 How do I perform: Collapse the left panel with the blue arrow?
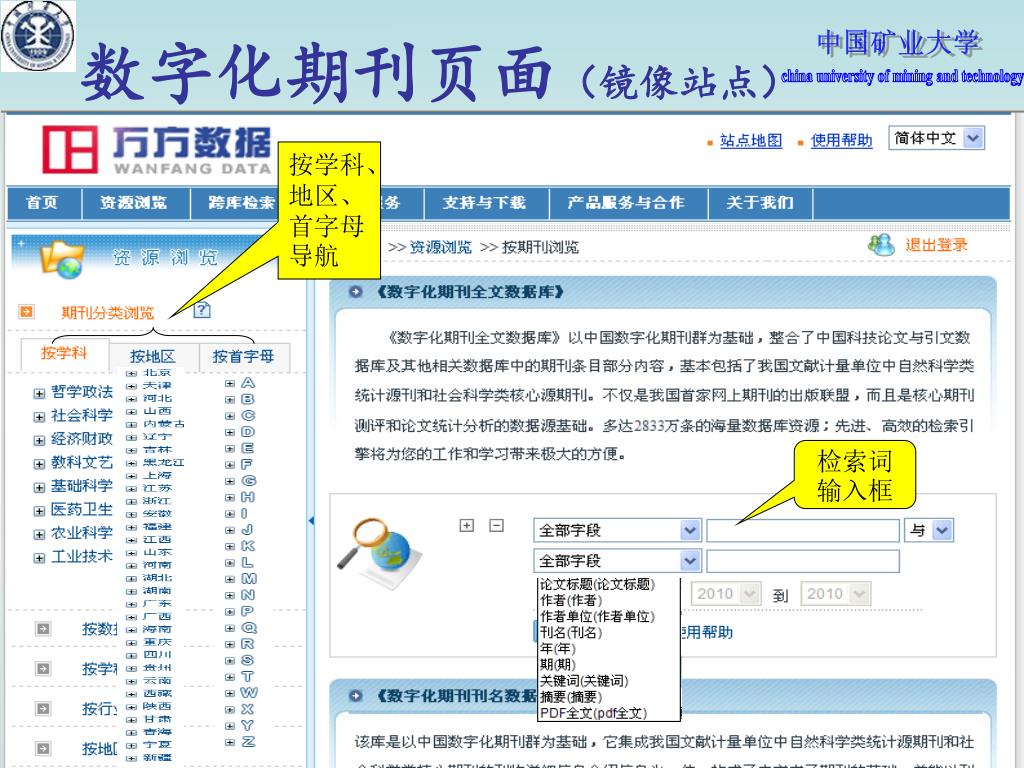pos(312,520)
